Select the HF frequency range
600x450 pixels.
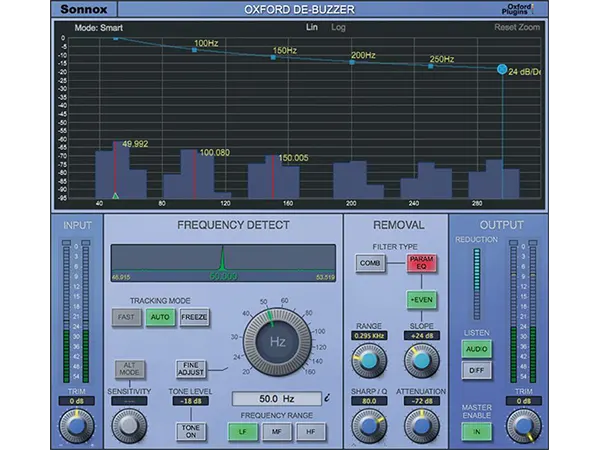click(x=310, y=432)
